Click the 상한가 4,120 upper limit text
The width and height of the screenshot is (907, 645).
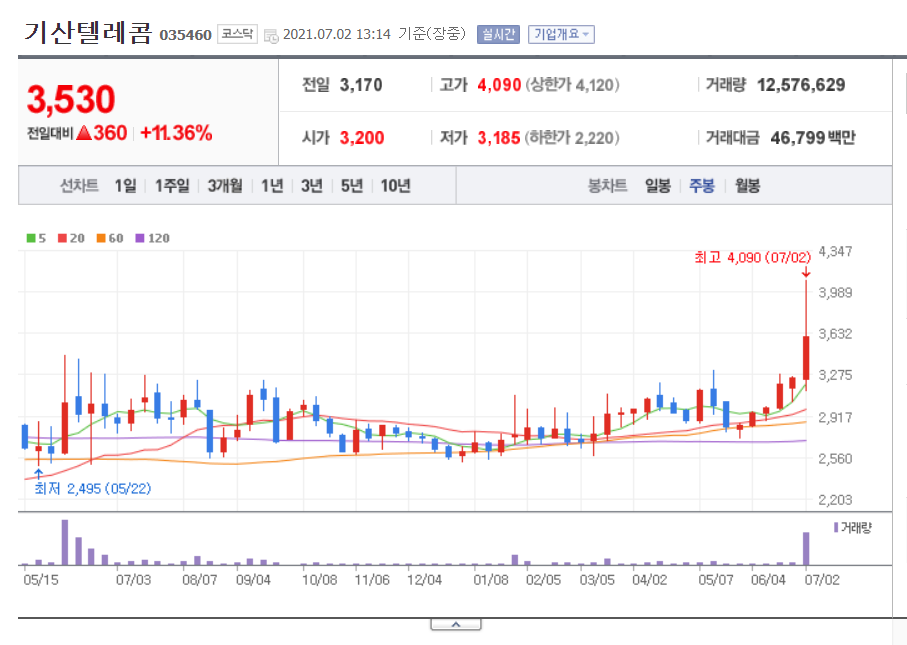pyautogui.click(x=573, y=85)
